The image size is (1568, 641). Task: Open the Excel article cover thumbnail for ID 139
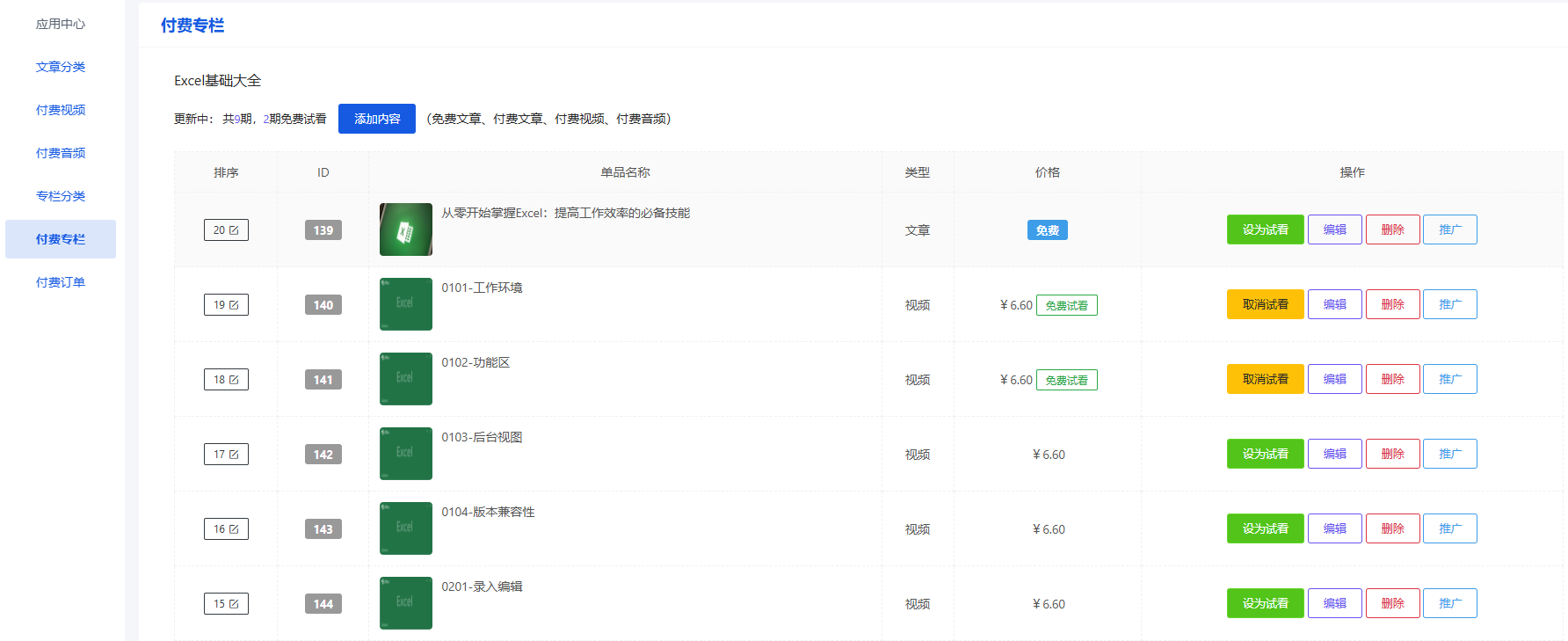pyautogui.click(x=405, y=229)
